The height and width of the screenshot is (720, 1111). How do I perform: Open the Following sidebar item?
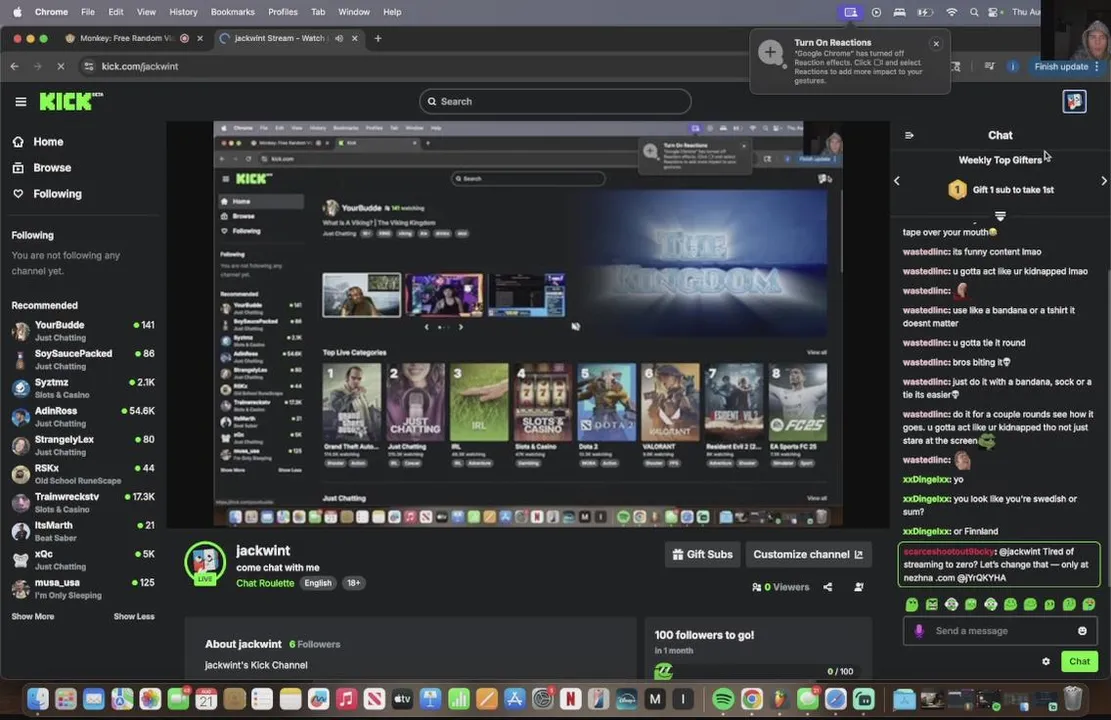[57, 193]
